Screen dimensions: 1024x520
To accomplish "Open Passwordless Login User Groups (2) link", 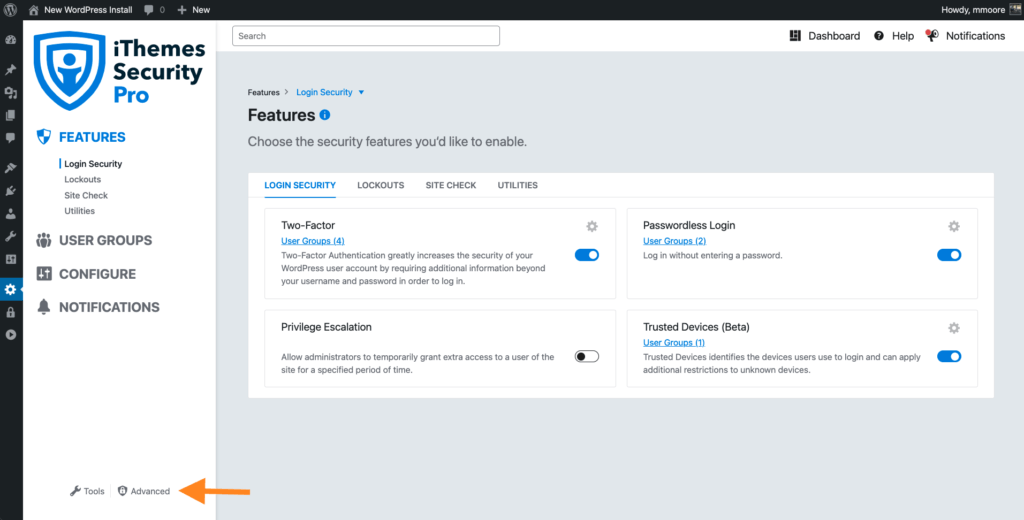I will click(x=675, y=241).
